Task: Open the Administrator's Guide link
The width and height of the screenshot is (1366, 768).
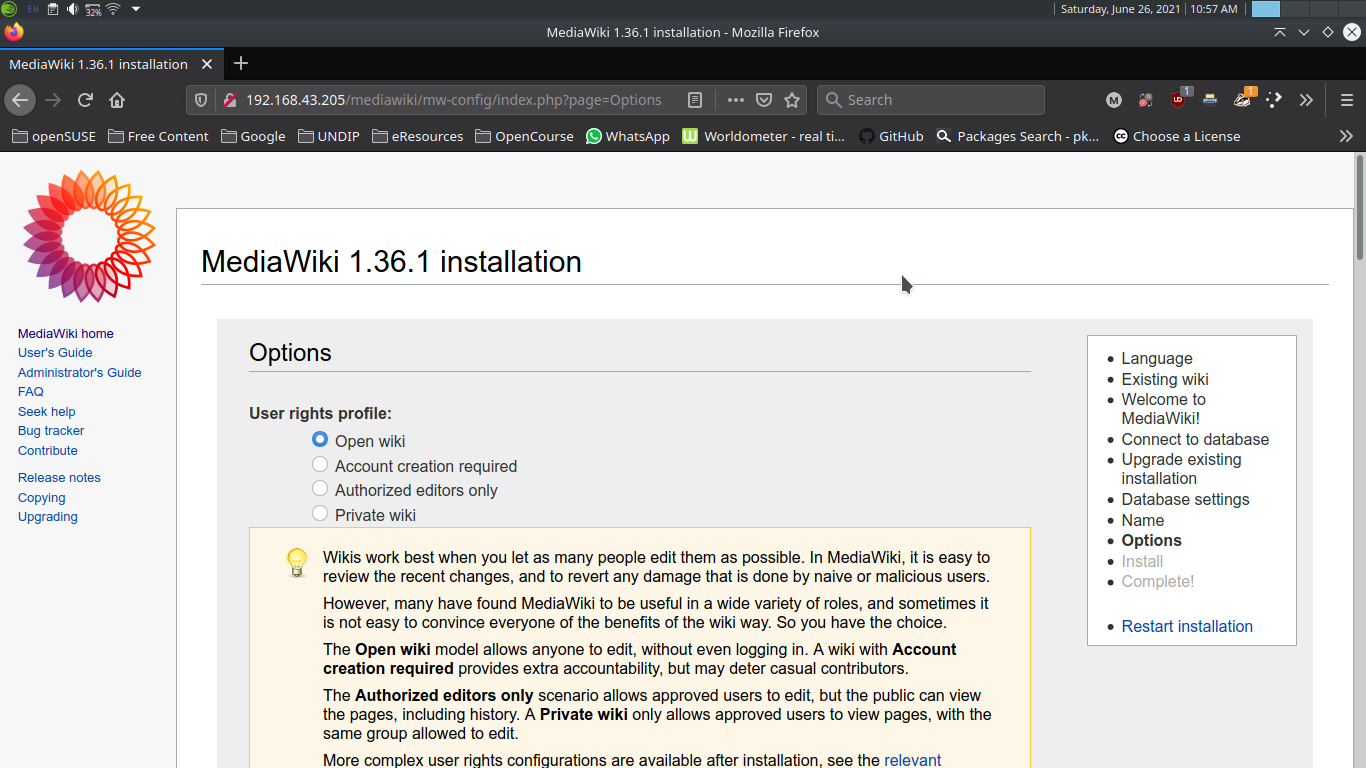Action: (80, 373)
